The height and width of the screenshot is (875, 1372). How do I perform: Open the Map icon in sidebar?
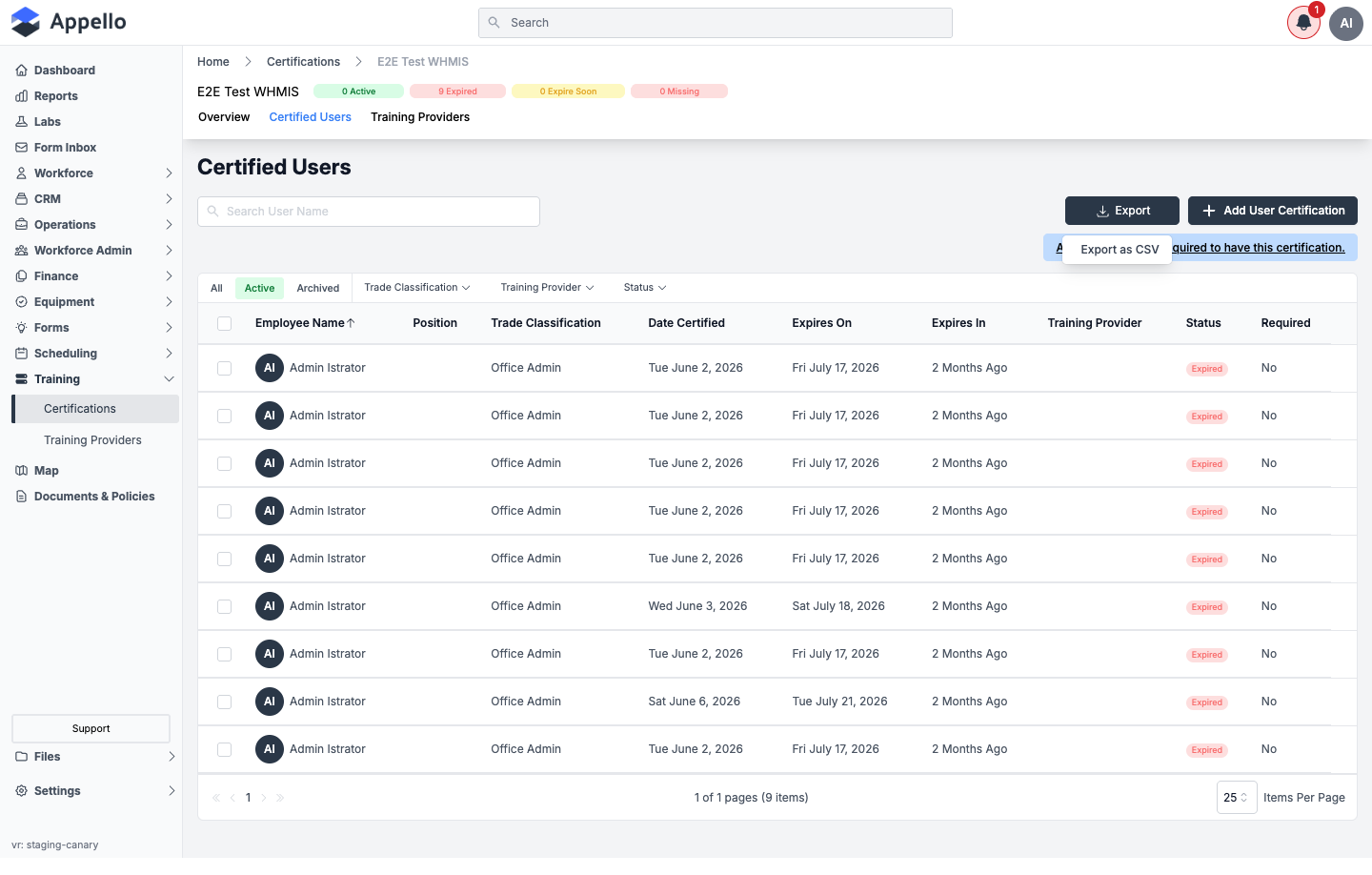[21, 471]
